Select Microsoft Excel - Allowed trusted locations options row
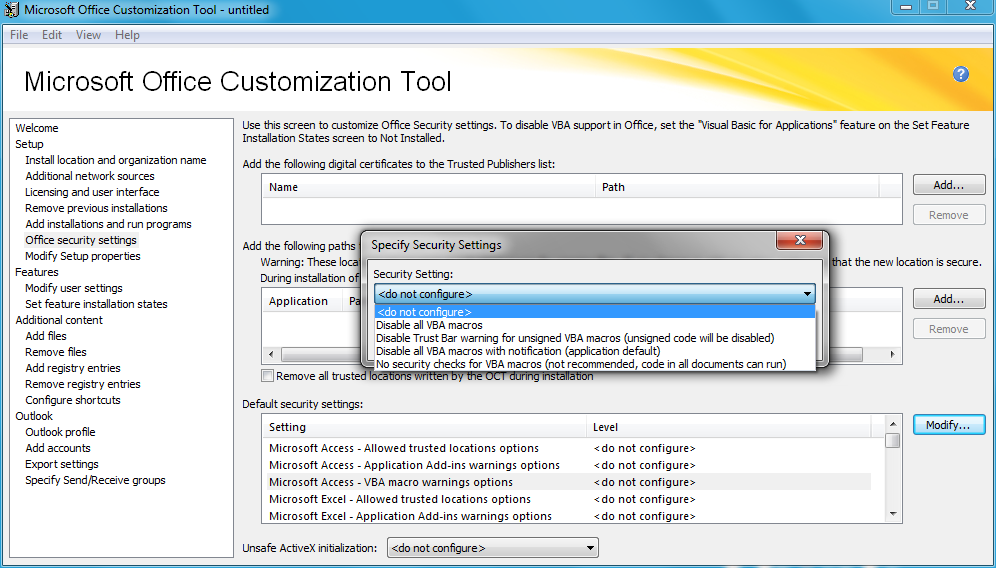The image size is (996, 568). point(567,499)
